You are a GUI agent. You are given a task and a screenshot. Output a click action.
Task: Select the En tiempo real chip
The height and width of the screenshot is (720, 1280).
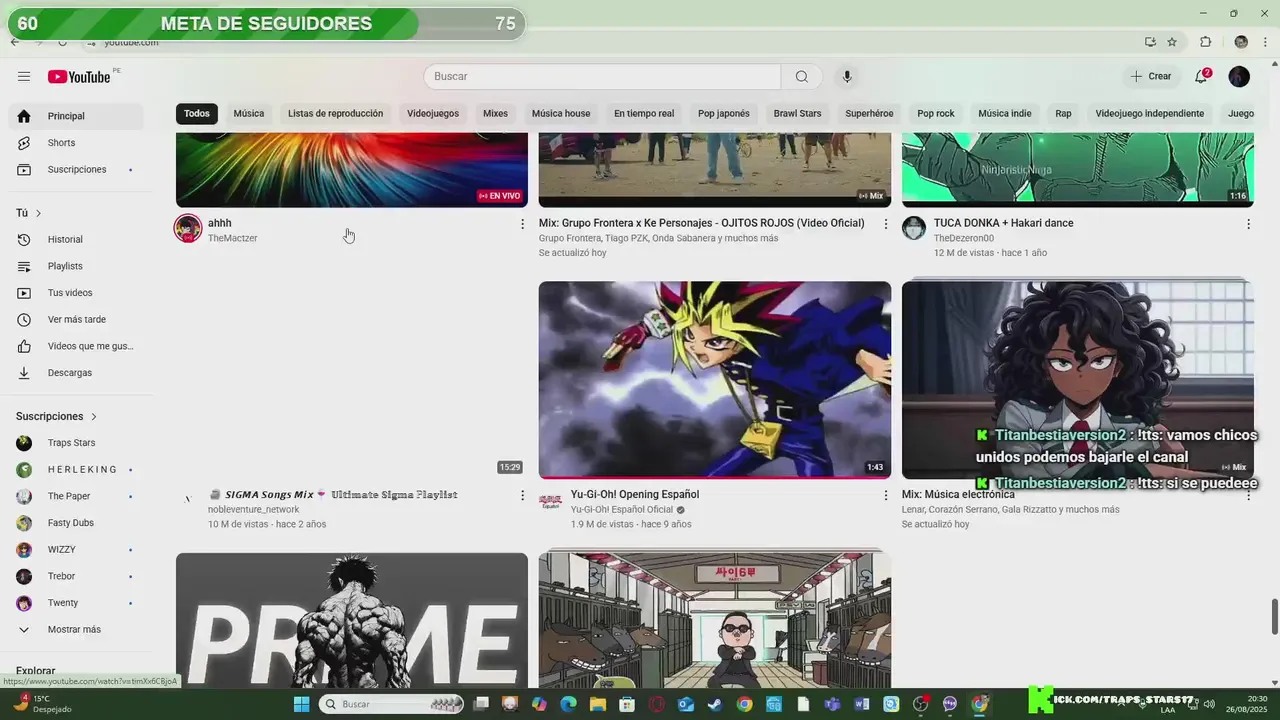[644, 114]
